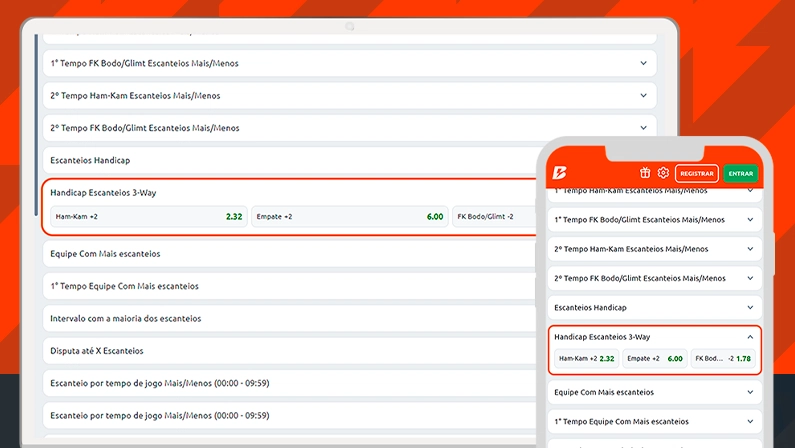Open laptop 'Disputa até X Escanteios' row
The image size is (795, 448).
tap(290, 351)
